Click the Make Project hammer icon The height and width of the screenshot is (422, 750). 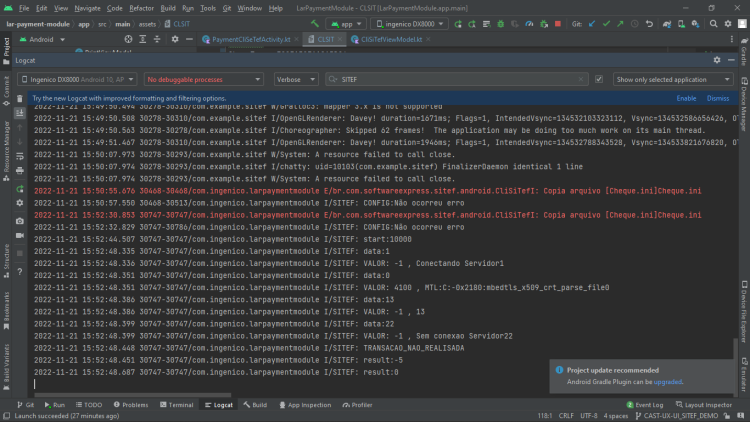pyautogui.click(x=315, y=24)
